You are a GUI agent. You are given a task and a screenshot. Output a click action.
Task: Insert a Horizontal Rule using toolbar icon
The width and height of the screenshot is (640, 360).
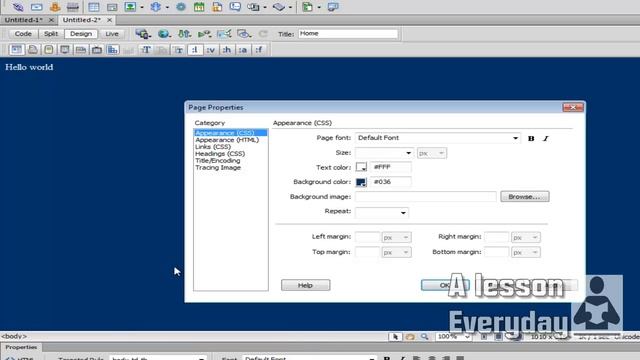(x=73, y=7)
